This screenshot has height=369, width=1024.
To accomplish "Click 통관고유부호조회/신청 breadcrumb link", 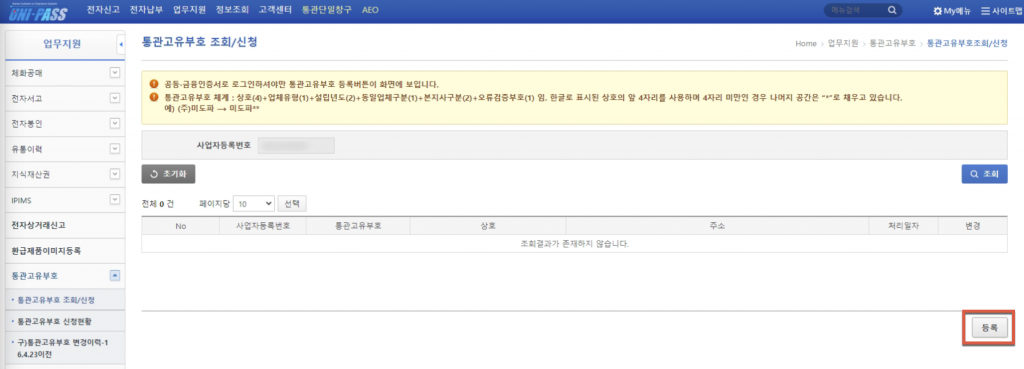I will click(967, 44).
